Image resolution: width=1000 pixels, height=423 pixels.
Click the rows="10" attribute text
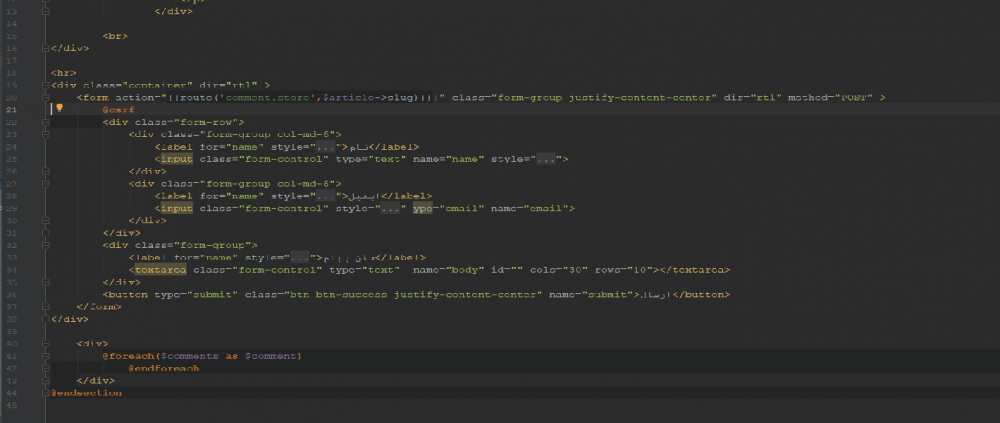click(626, 270)
